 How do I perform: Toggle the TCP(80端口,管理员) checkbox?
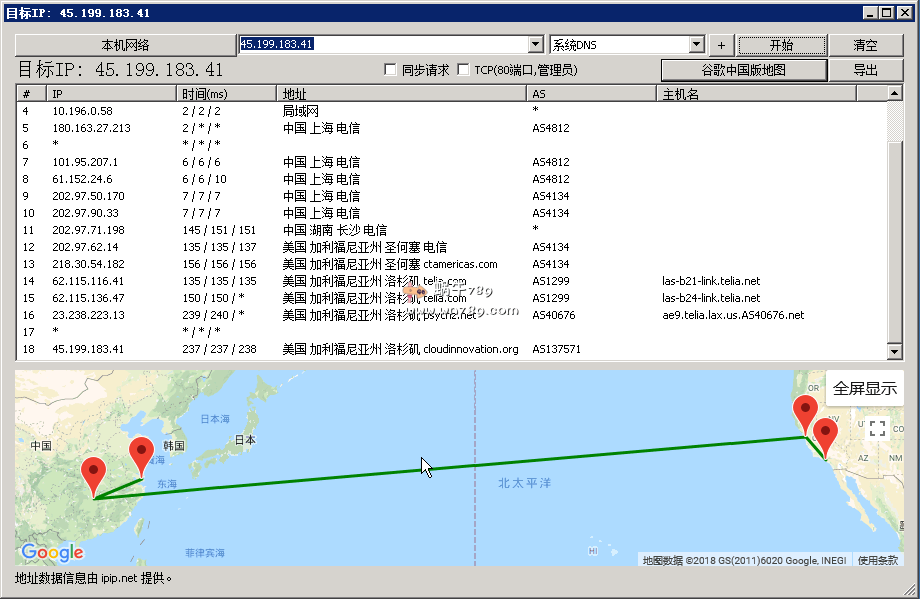point(463,70)
